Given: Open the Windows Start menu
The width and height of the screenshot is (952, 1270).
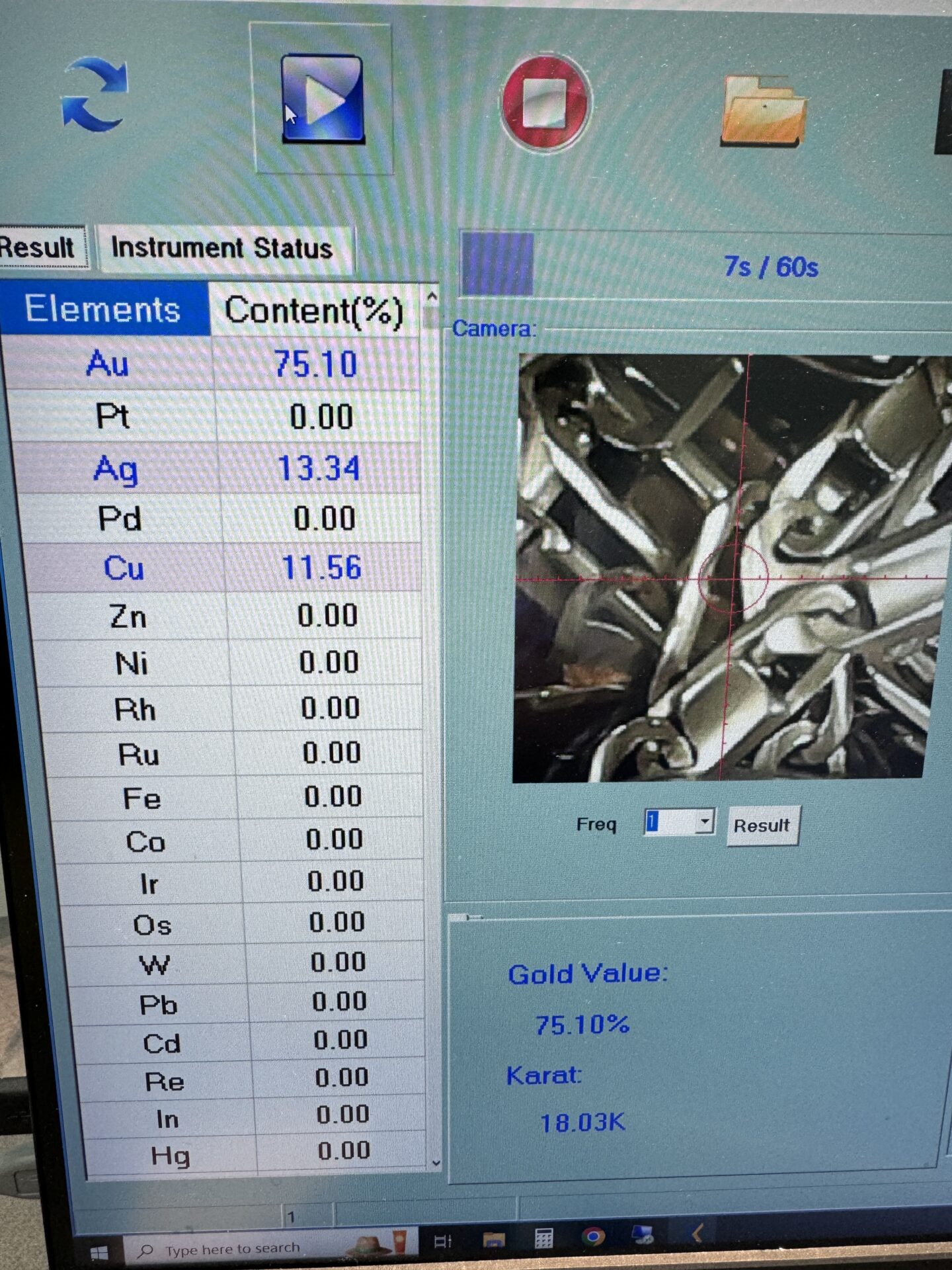Looking at the screenshot, I should (x=99, y=1251).
